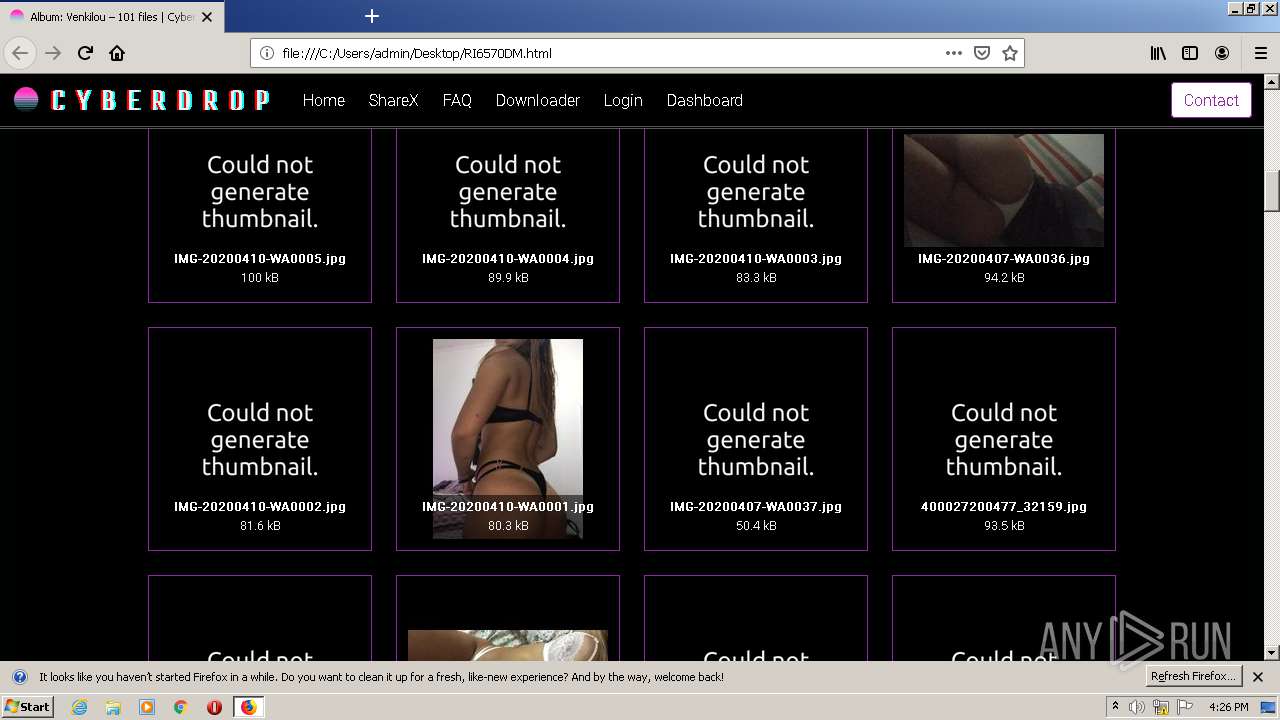Open media player taskbar icon

147,707
